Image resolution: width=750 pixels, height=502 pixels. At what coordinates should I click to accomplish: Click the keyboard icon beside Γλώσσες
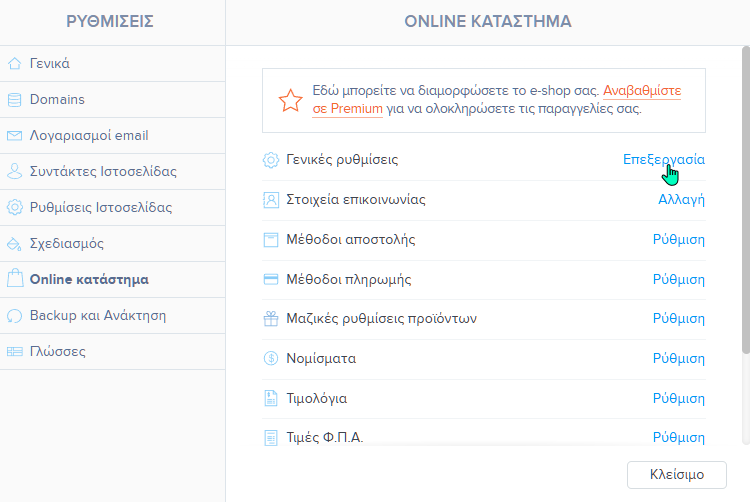pyautogui.click(x=14, y=352)
